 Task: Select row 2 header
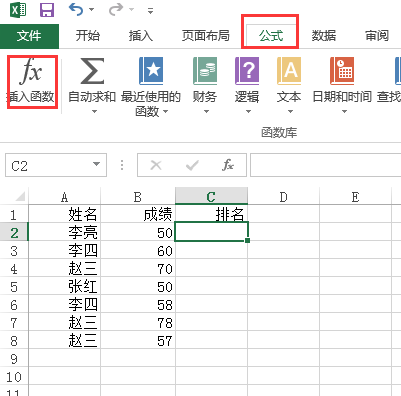click(14, 232)
